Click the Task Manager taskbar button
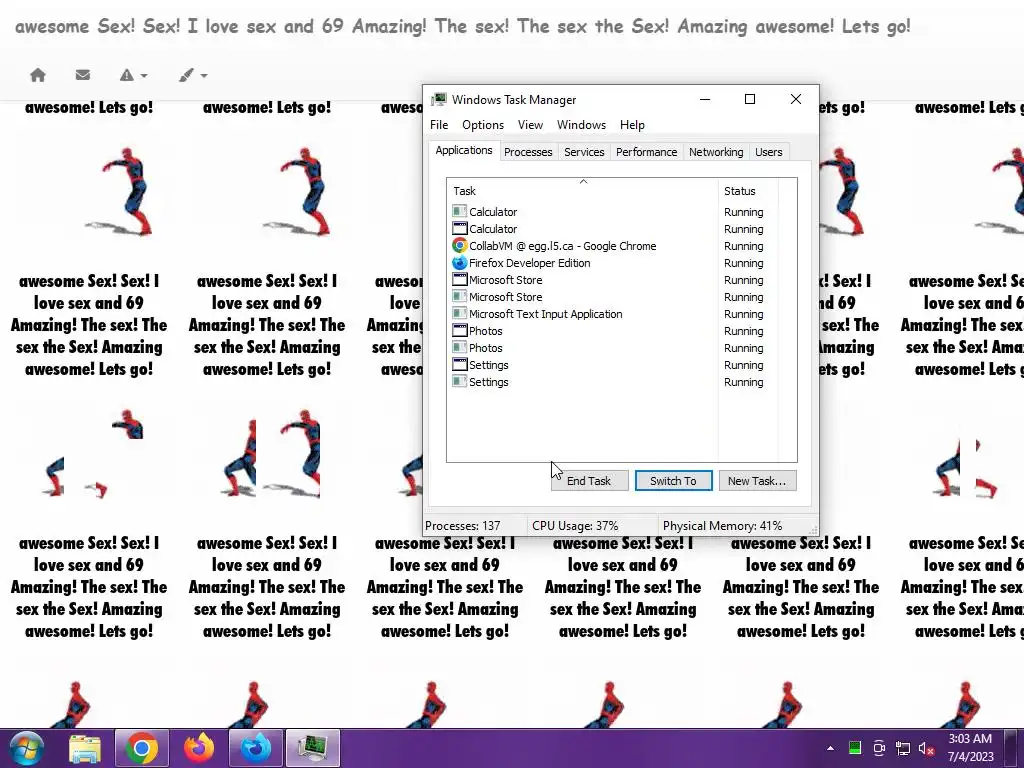Viewport: 1024px width, 768px height. pyautogui.click(x=313, y=748)
